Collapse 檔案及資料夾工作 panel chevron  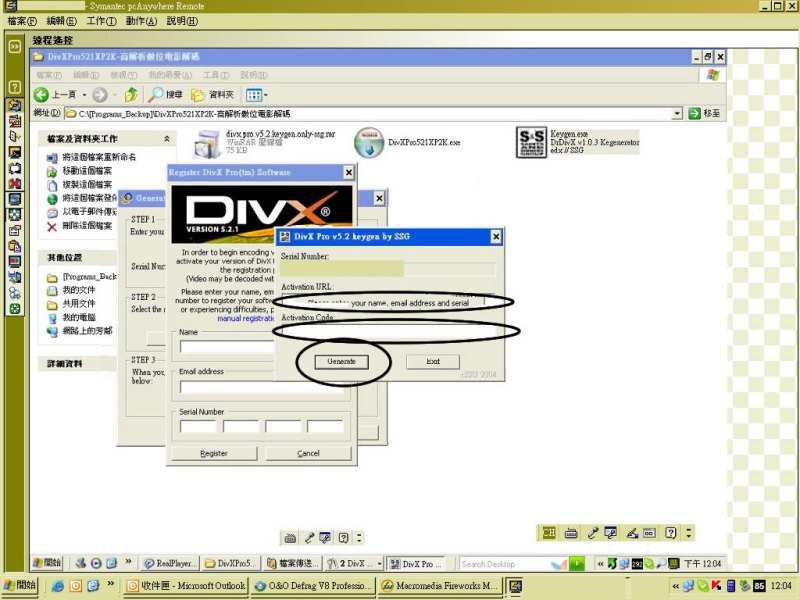pyautogui.click(x=166, y=139)
